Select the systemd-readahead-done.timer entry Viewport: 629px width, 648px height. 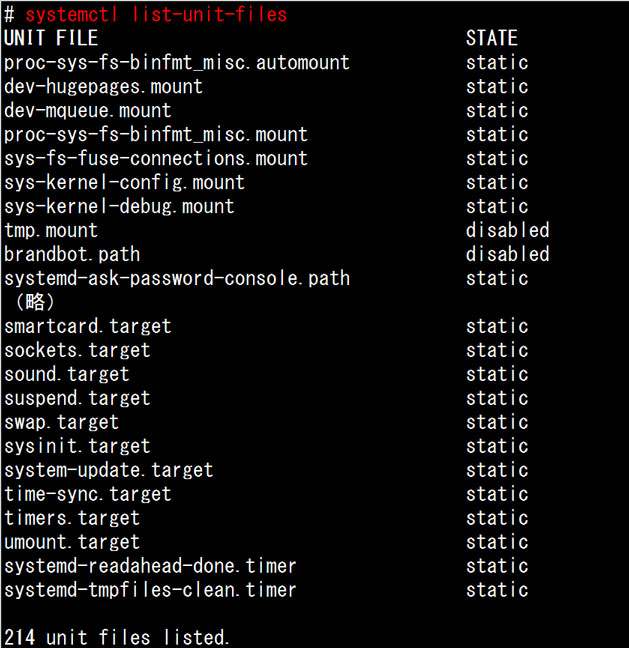150,566
